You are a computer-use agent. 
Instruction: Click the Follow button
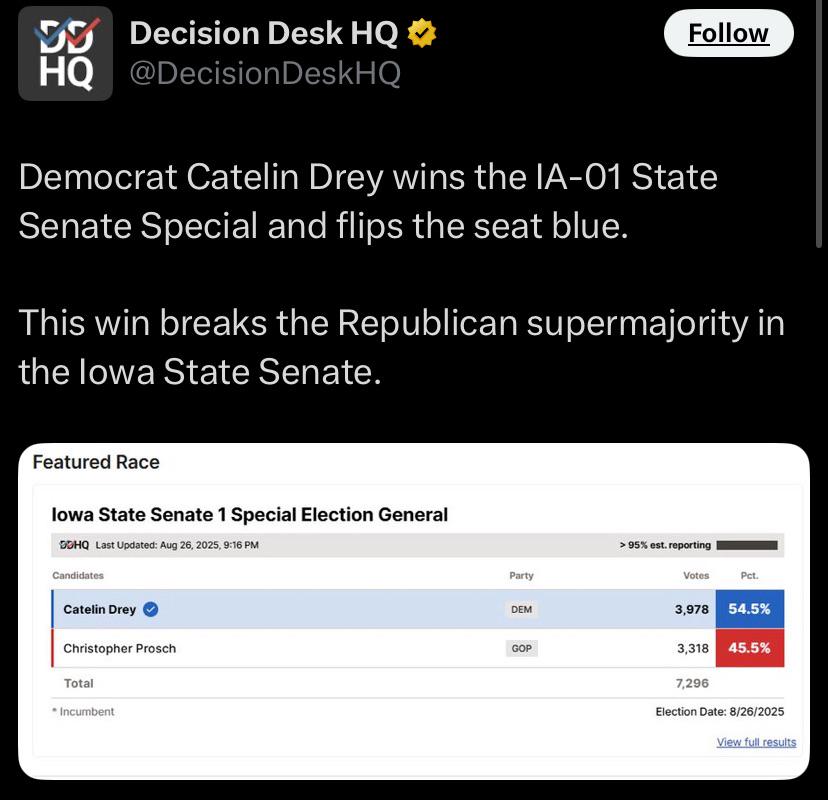click(x=729, y=34)
